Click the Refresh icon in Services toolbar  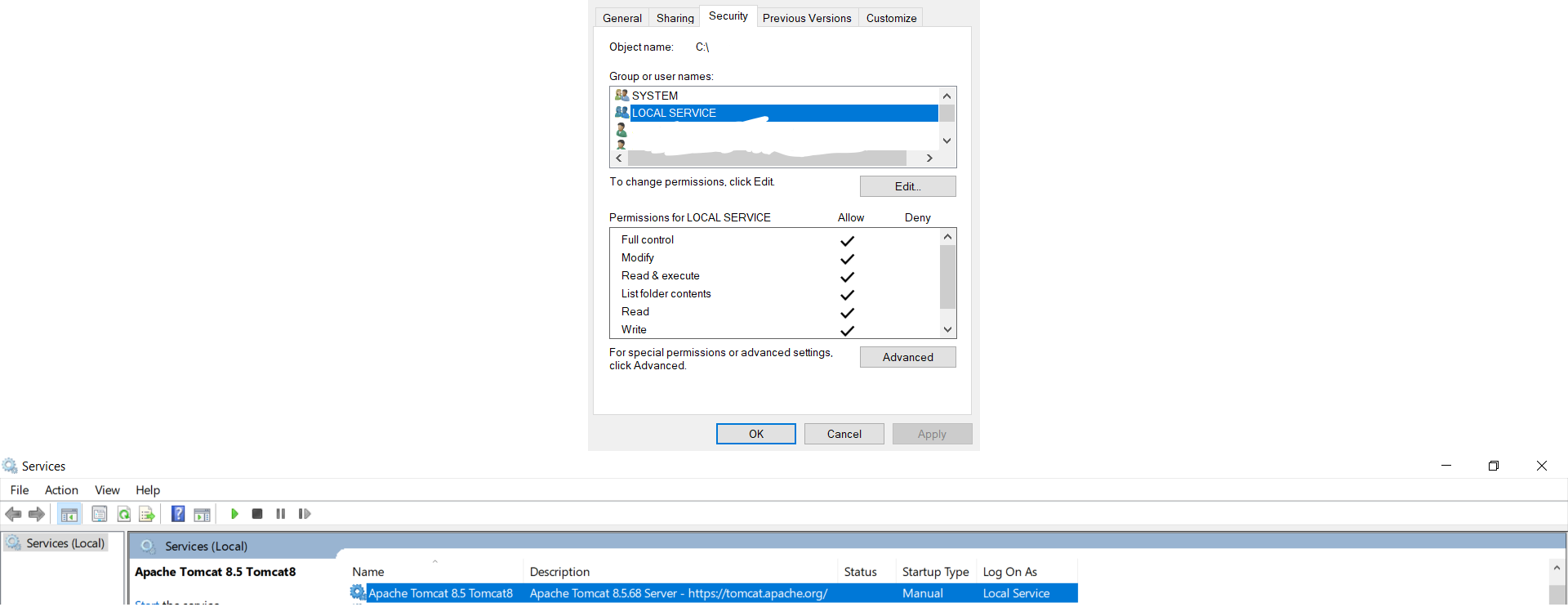pyautogui.click(x=124, y=514)
